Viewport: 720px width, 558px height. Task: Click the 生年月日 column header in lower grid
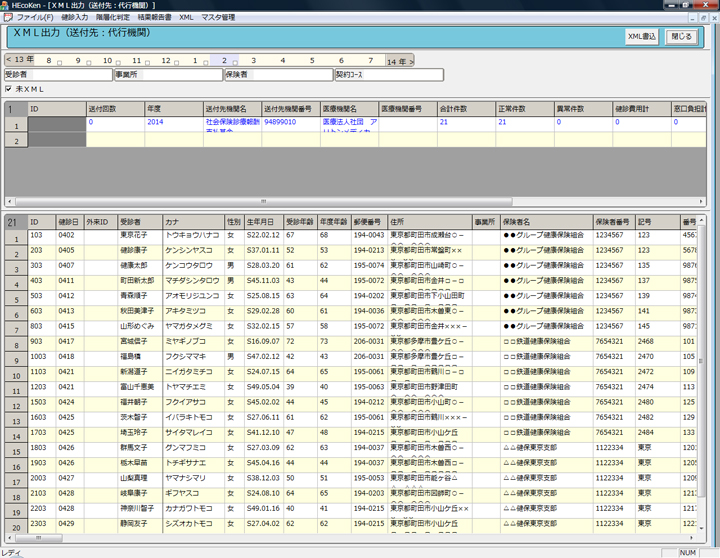[263, 221]
